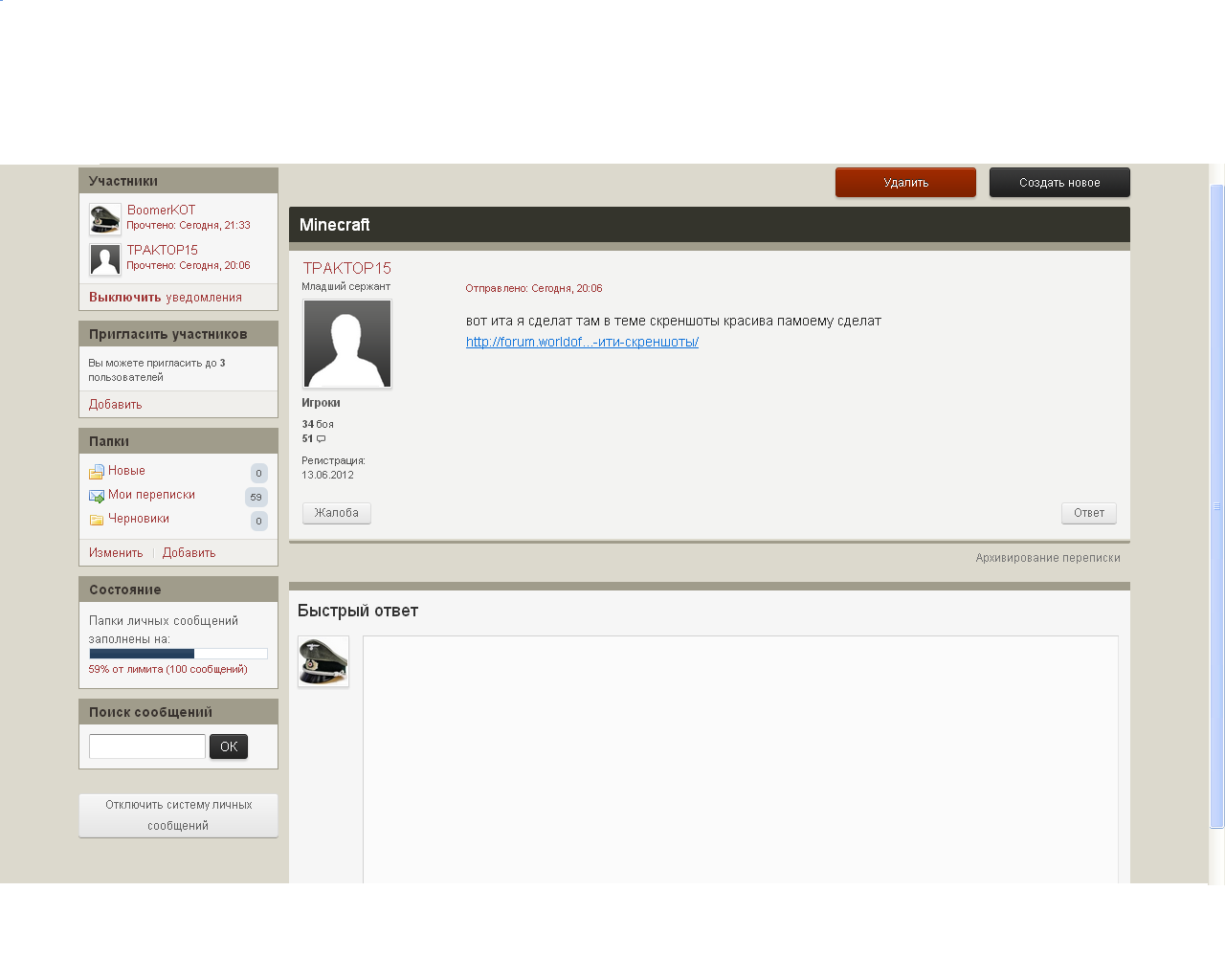Click the Minecraft conversation title
Image resolution: width=1225 pixels, height=980 pixels.
click(334, 225)
